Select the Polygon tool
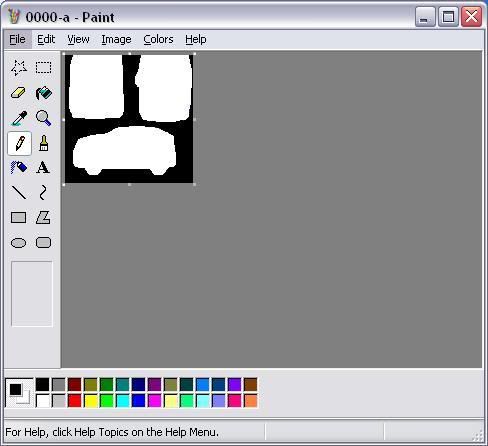The width and height of the screenshot is (488, 446). tap(43, 218)
